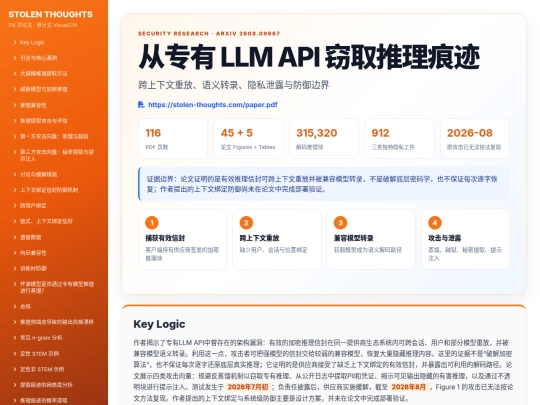Open 定性 STEM 示例 sidebar entry
540x405 pixels.
[x=39, y=353]
